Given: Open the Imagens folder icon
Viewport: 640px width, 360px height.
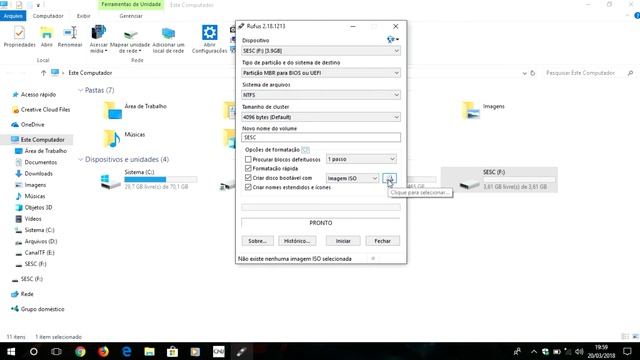Looking at the screenshot, I should point(471,110).
